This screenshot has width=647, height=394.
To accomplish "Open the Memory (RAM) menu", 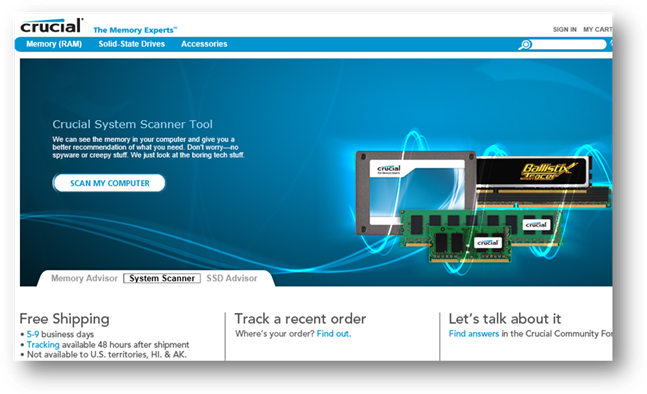I will (x=54, y=44).
